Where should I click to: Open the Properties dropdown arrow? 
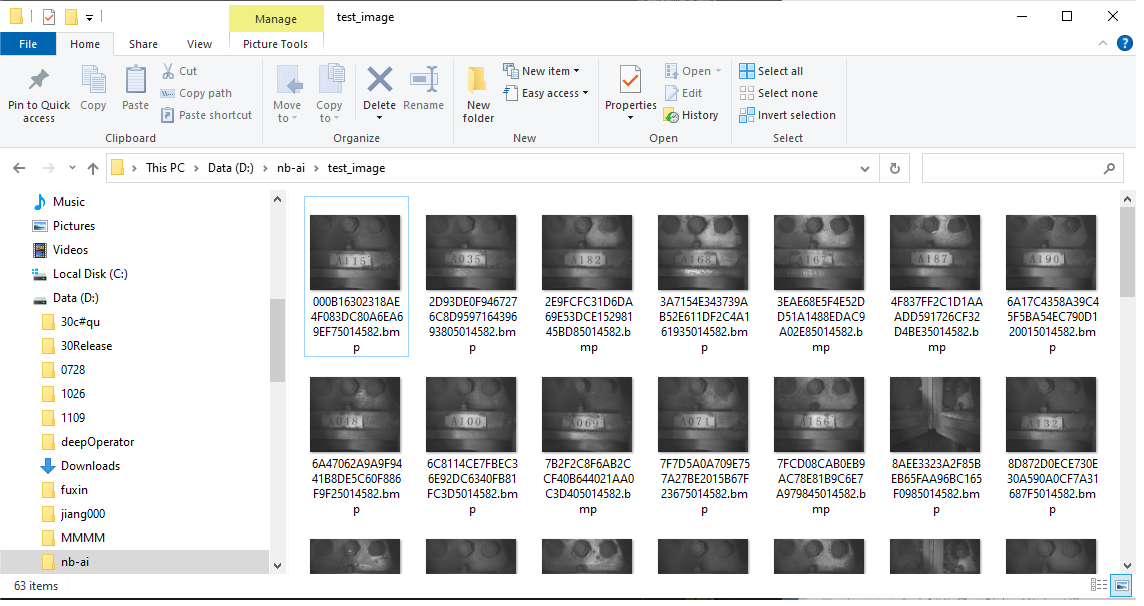pyautogui.click(x=630, y=118)
